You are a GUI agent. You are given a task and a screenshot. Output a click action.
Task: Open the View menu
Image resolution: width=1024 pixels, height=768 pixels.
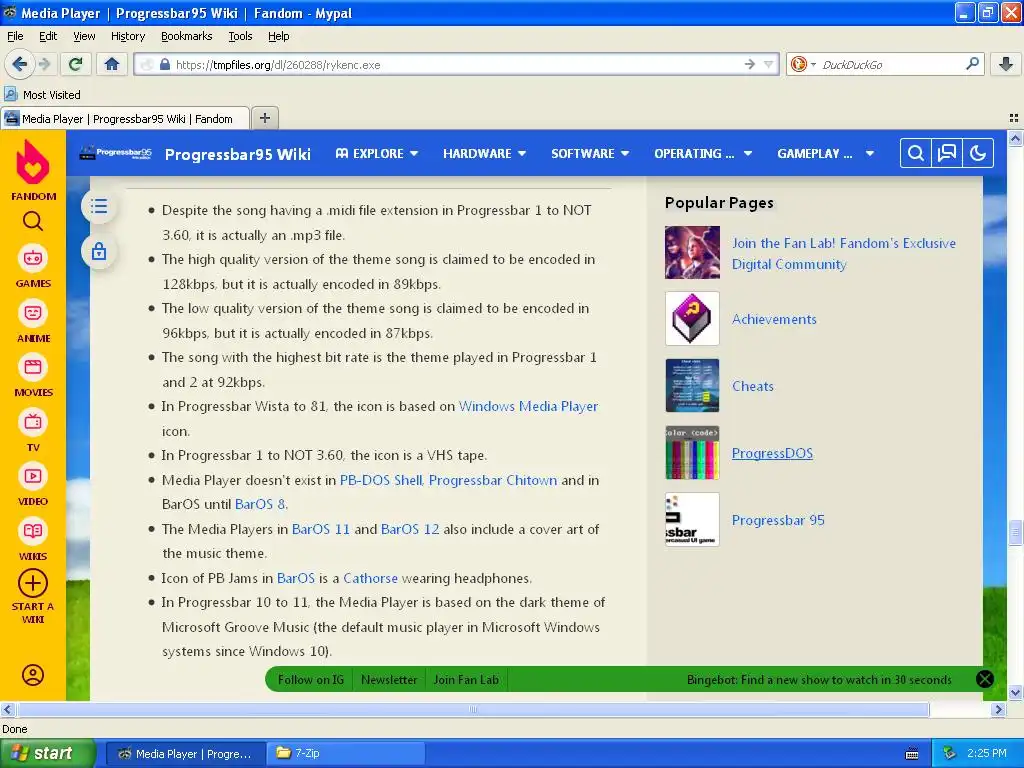pos(84,36)
